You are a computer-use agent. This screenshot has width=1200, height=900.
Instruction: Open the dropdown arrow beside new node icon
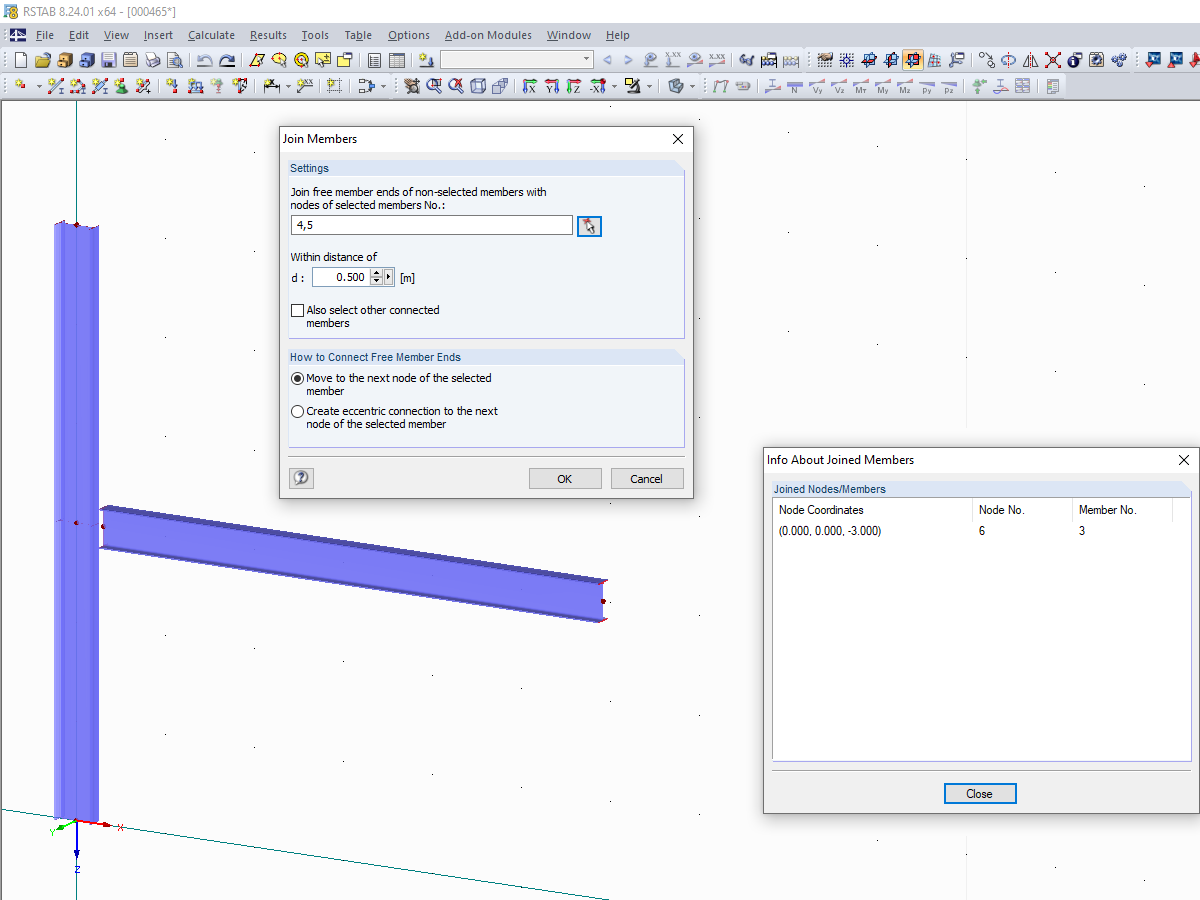(39, 87)
